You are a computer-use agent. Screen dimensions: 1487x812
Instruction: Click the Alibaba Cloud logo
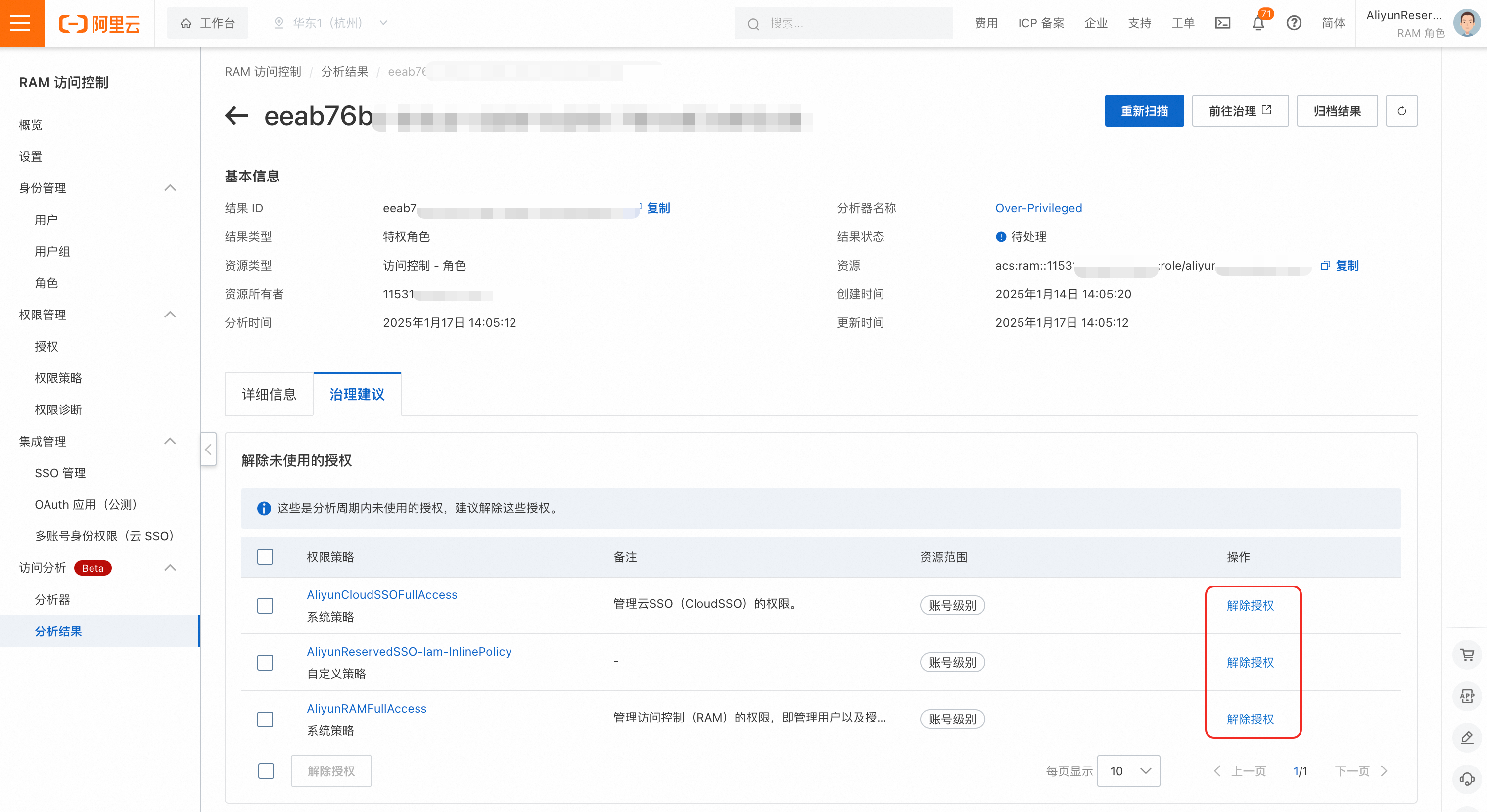(99, 24)
